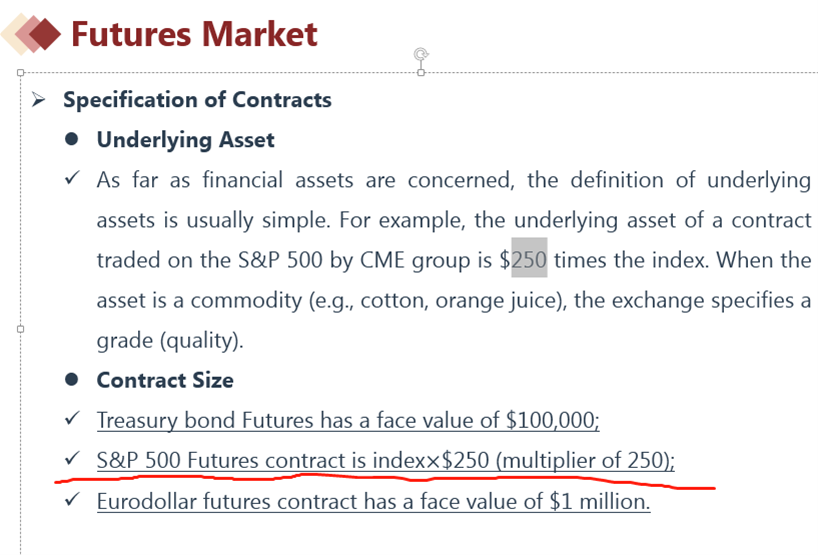
Task: Click the checkmark before 'As far as financial'
Action: click(72, 178)
